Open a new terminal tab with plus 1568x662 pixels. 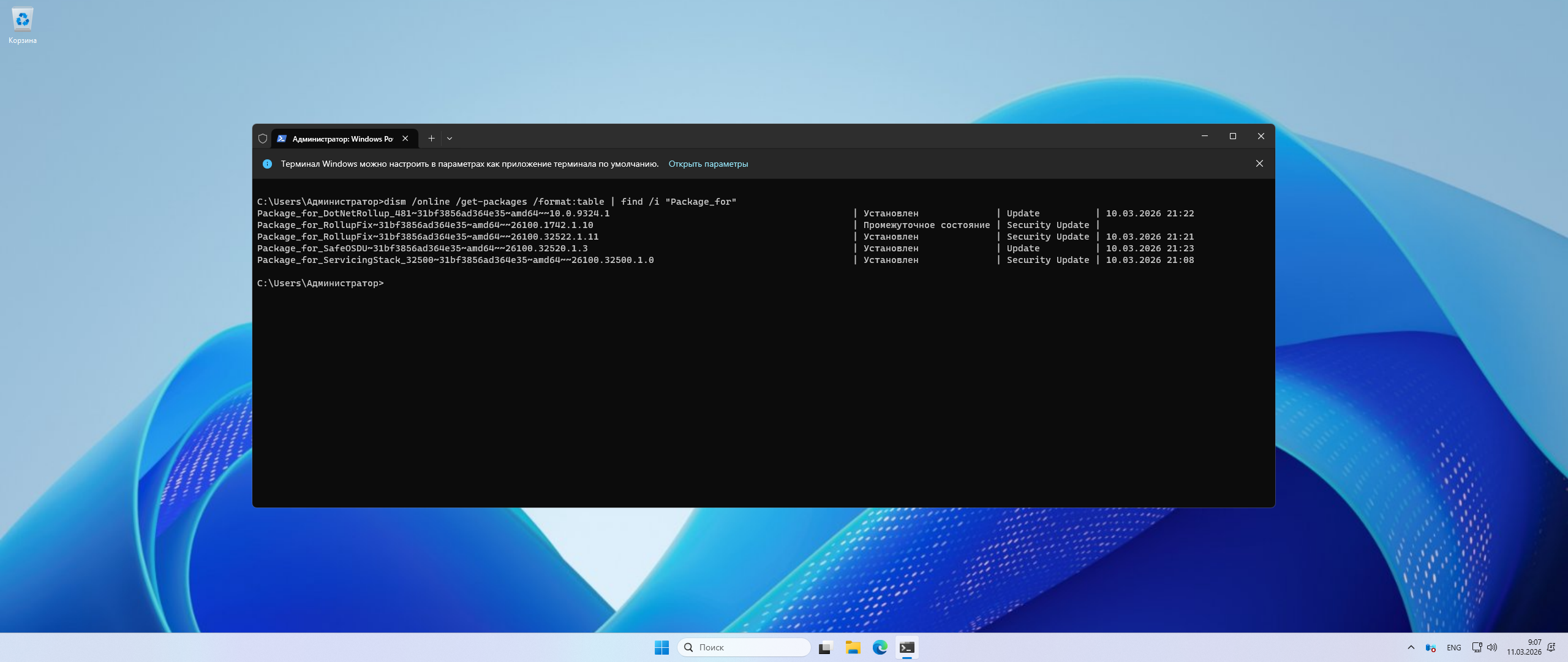point(431,139)
